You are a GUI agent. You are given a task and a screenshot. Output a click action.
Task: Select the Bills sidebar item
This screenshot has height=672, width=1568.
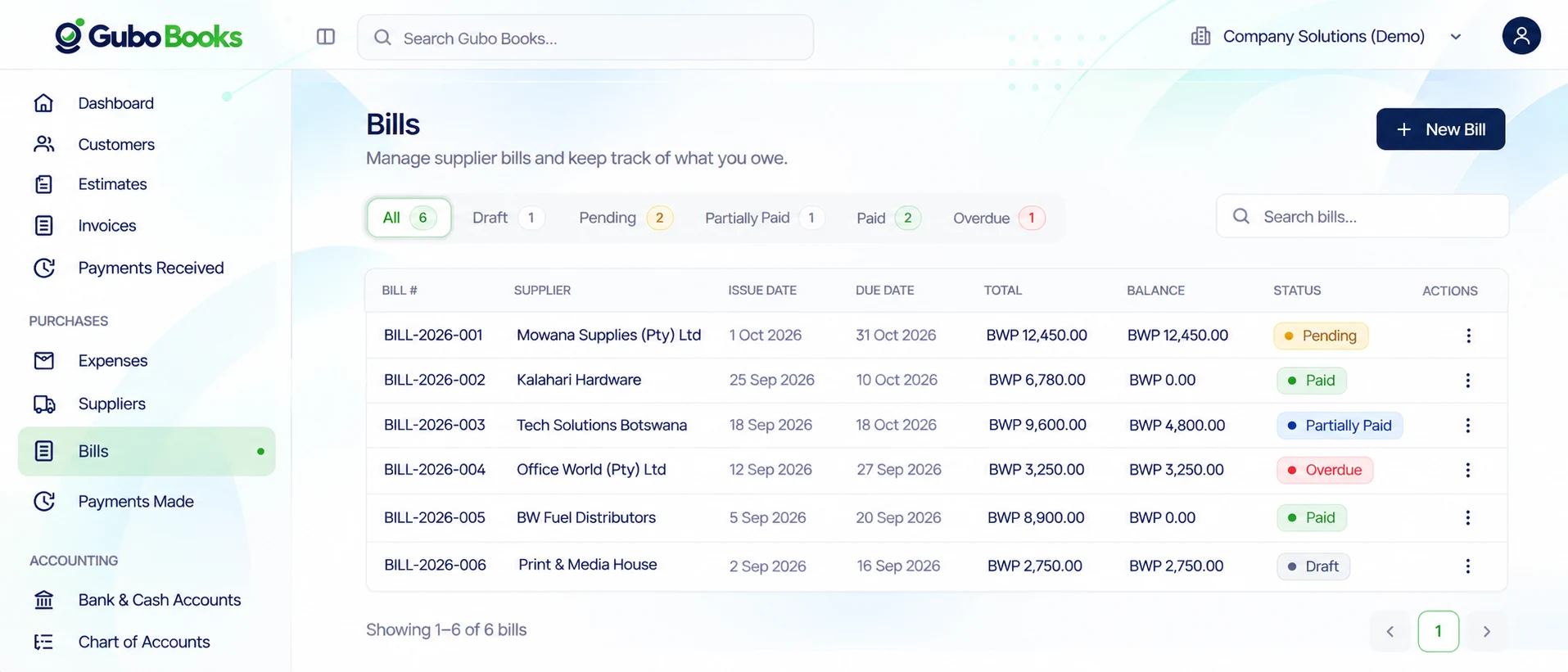coord(147,451)
